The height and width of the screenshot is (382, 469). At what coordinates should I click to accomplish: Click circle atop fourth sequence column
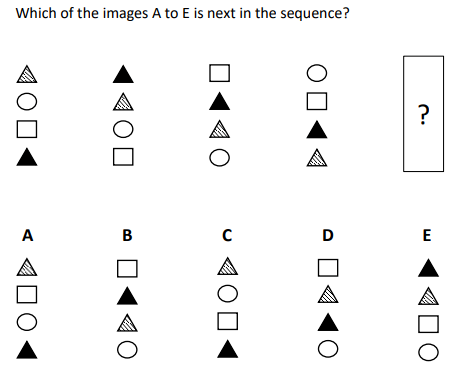click(x=317, y=73)
